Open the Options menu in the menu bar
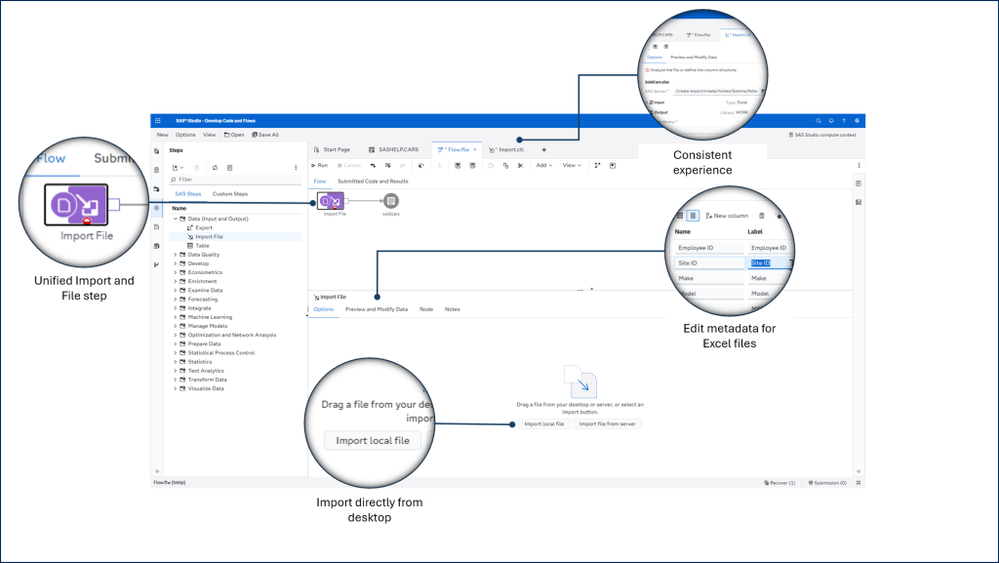The height and width of the screenshot is (563, 999). coord(185,134)
